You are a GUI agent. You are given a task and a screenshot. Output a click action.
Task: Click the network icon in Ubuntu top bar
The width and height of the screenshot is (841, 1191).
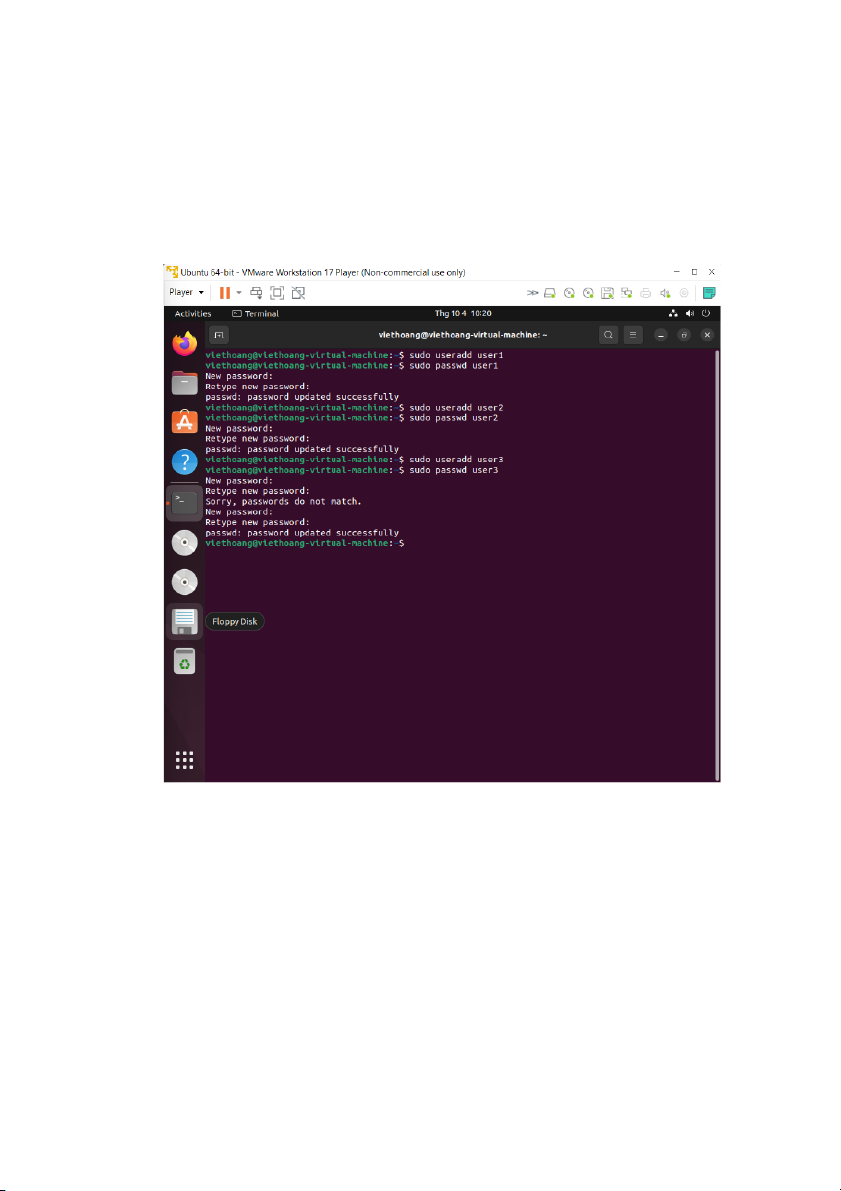[673, 314]
